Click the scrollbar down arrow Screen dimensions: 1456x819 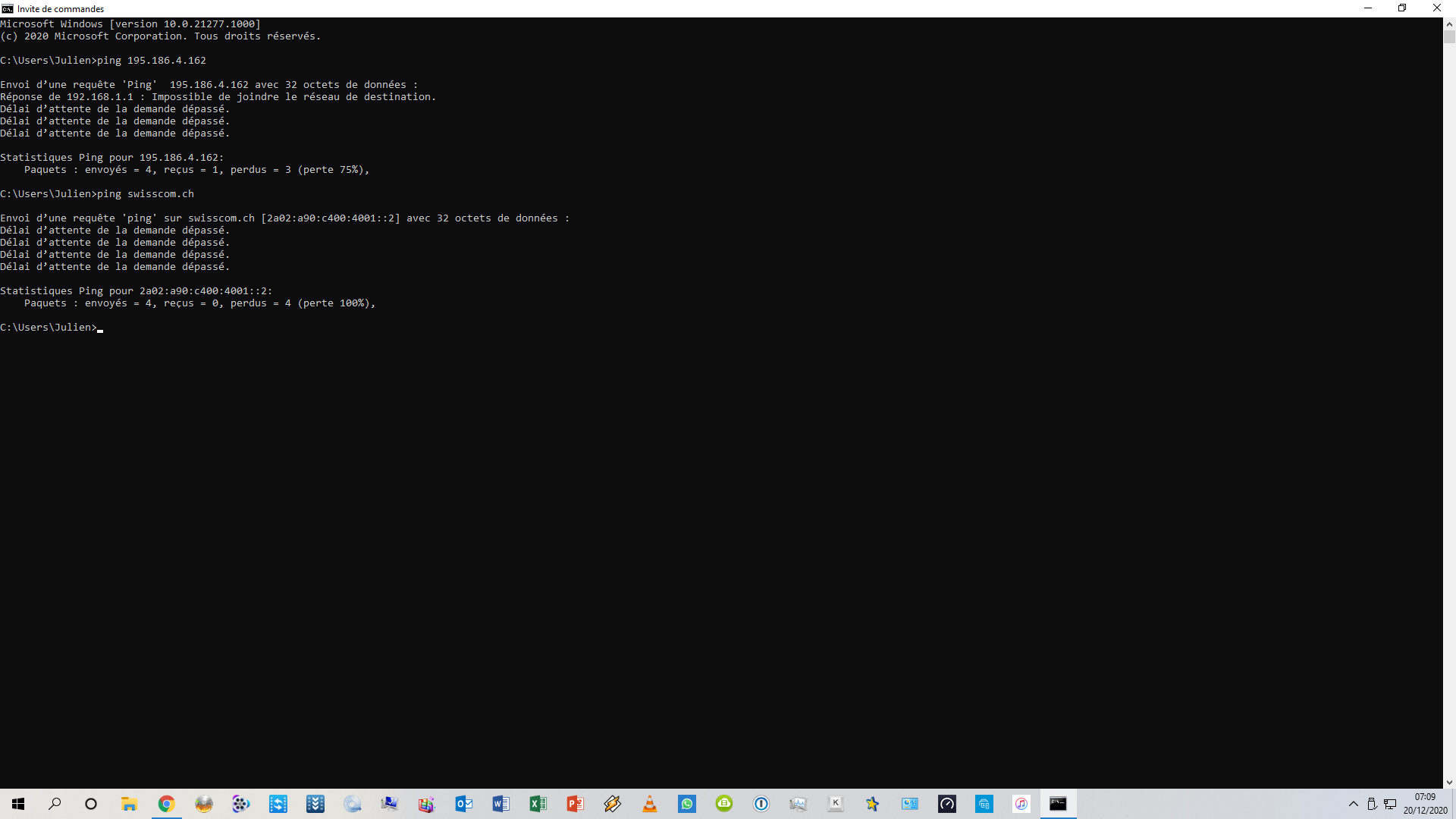click(1449, 783)
